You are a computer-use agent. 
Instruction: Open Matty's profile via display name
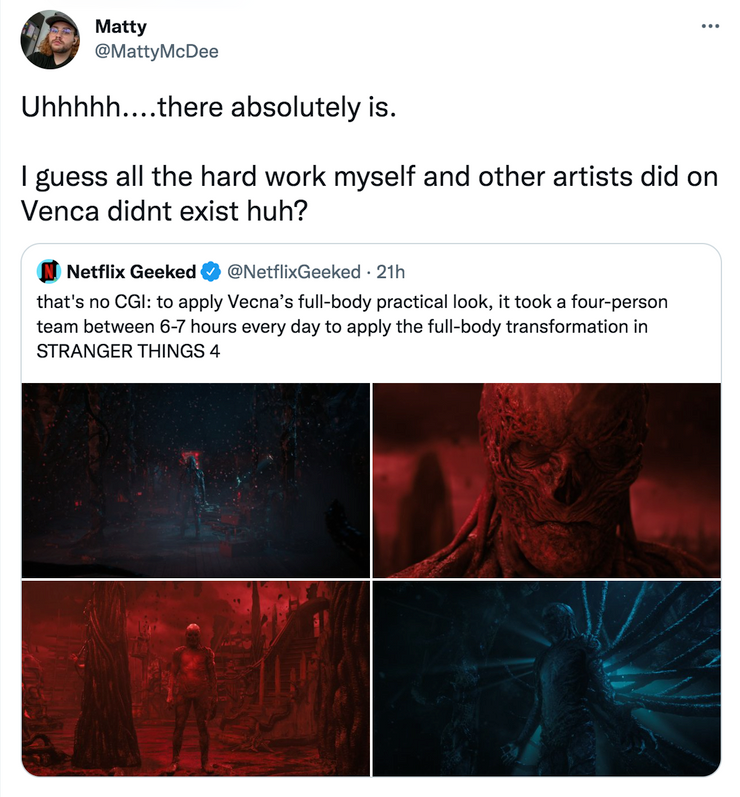[120, 27]
